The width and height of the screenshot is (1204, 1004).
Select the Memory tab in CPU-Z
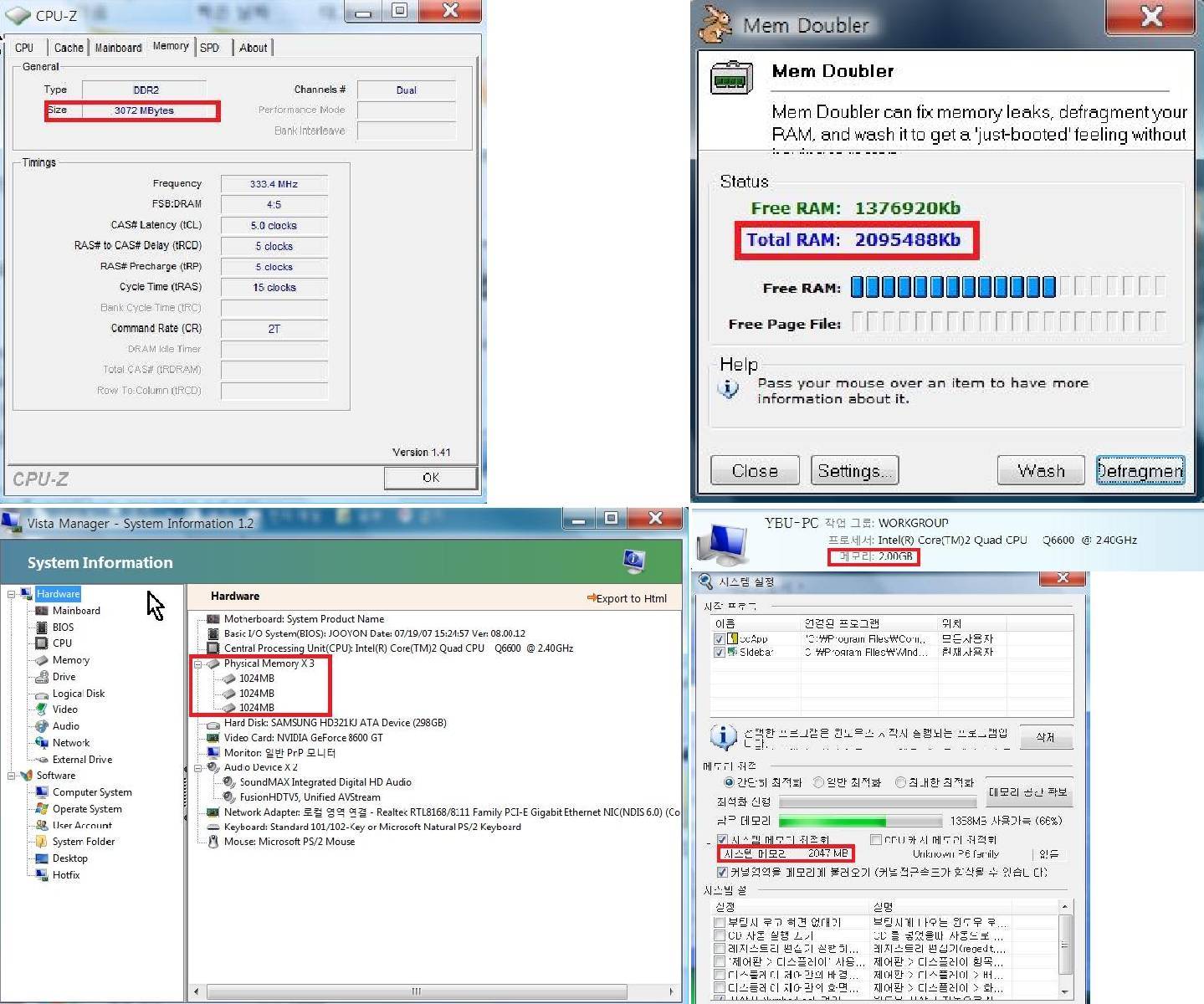click(x=171, y=46)
